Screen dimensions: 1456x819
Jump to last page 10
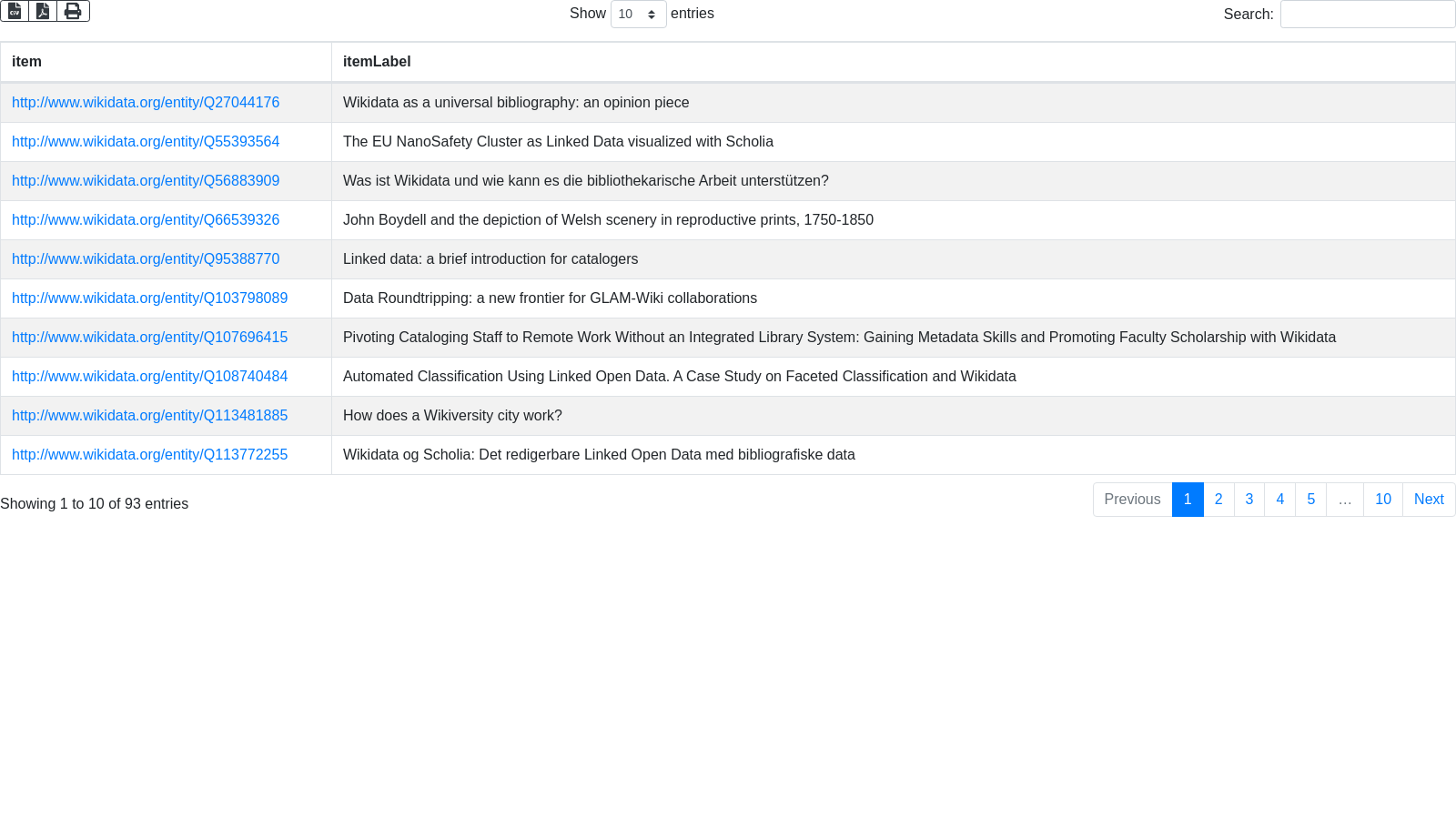[1383, 500]
